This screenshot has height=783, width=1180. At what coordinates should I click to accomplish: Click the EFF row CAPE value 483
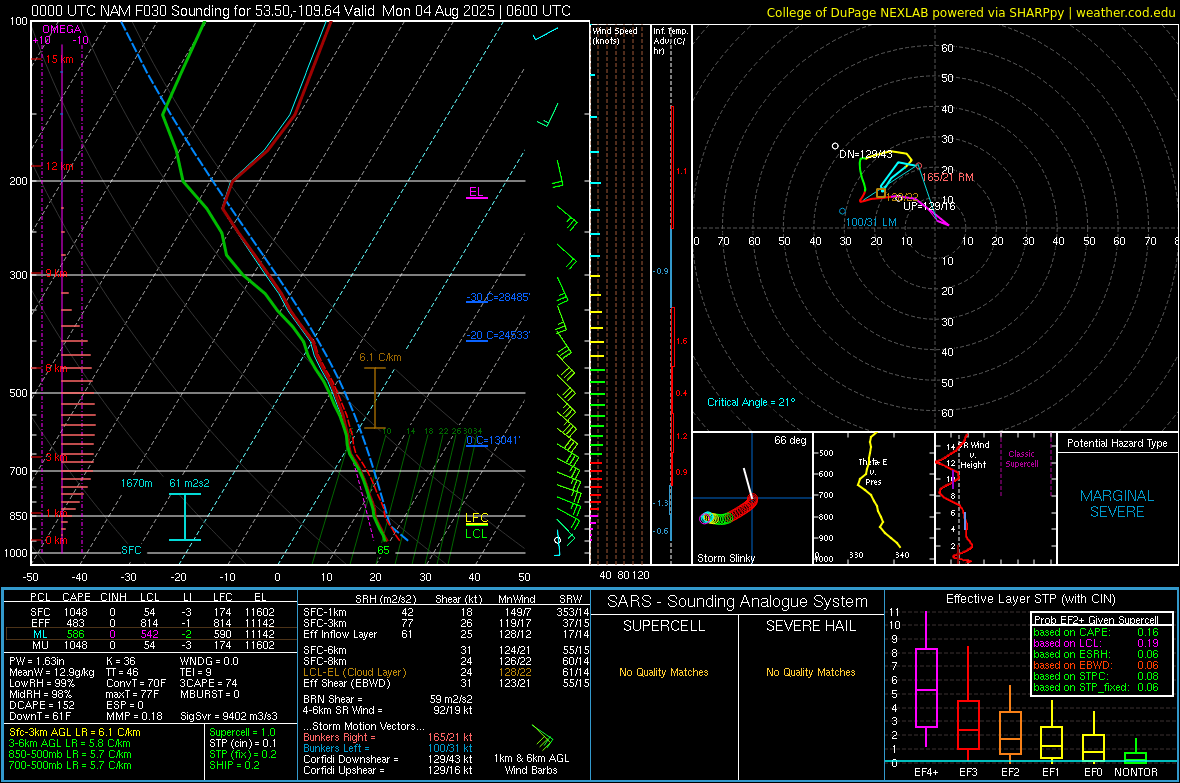75,623
